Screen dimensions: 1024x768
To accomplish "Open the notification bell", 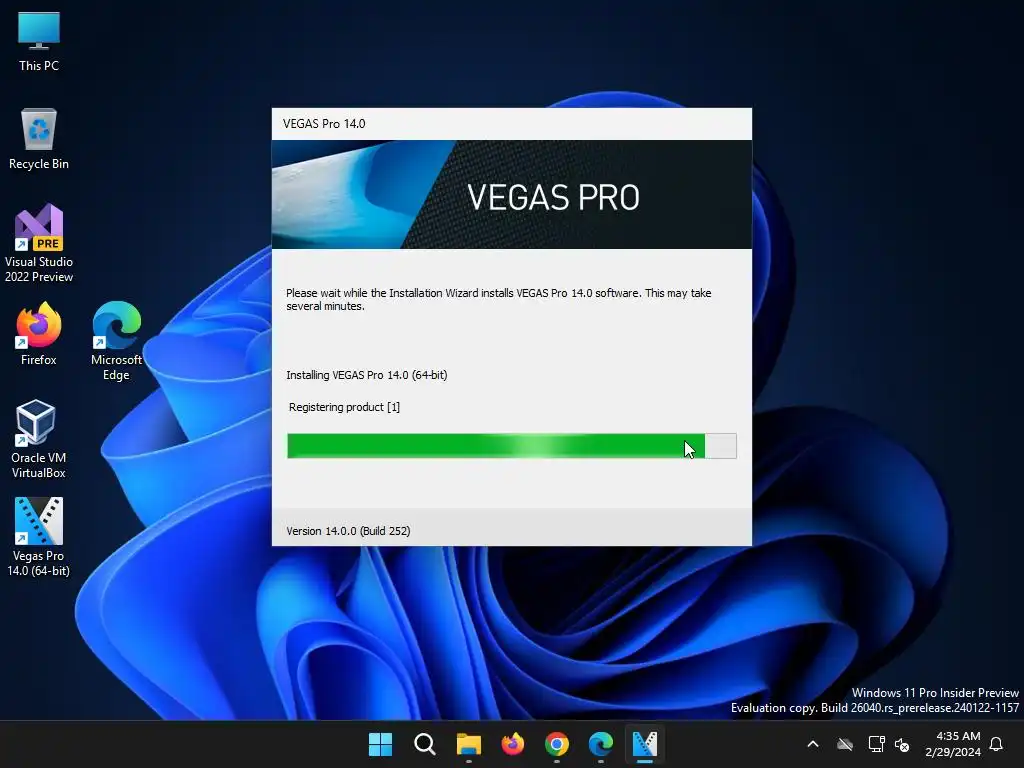I will [x=996, y=744].
